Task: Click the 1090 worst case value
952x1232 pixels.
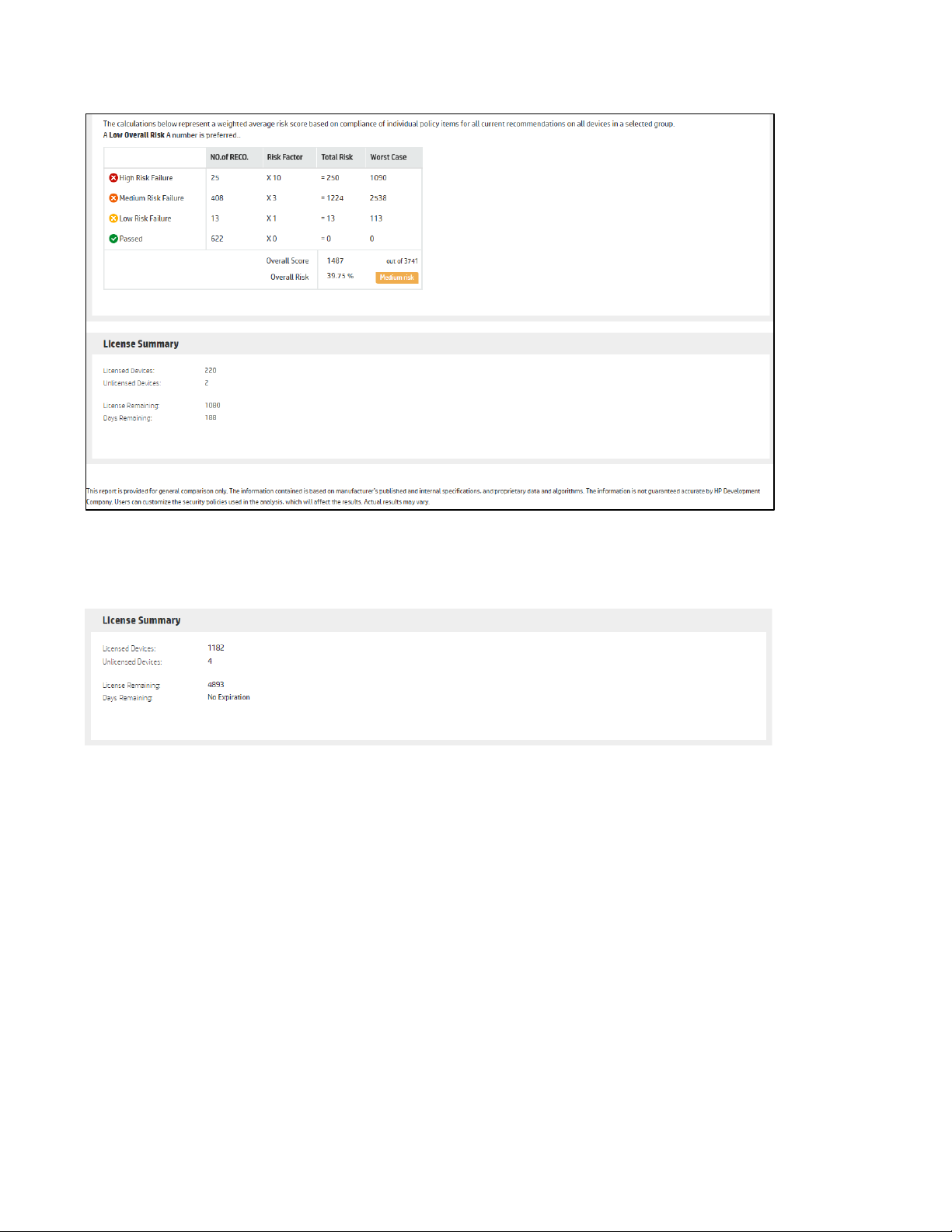Action: (378, 178)
